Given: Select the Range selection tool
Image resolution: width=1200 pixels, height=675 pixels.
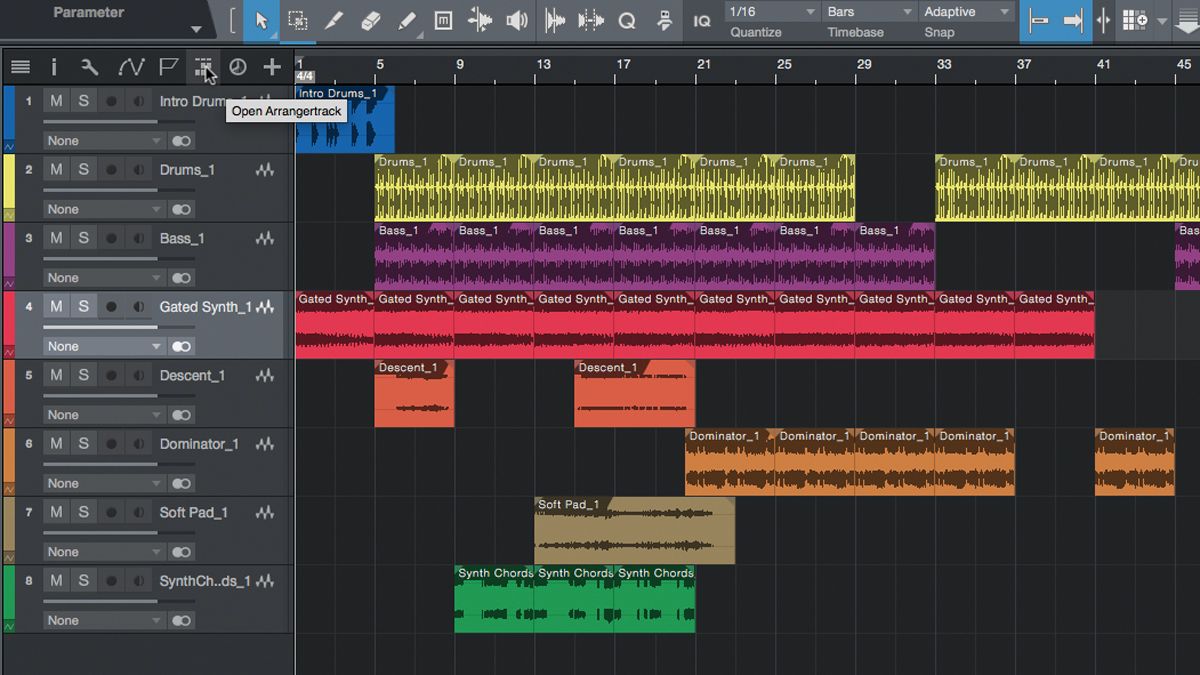Looking at the screenshot, I should [x=298, y=20].
